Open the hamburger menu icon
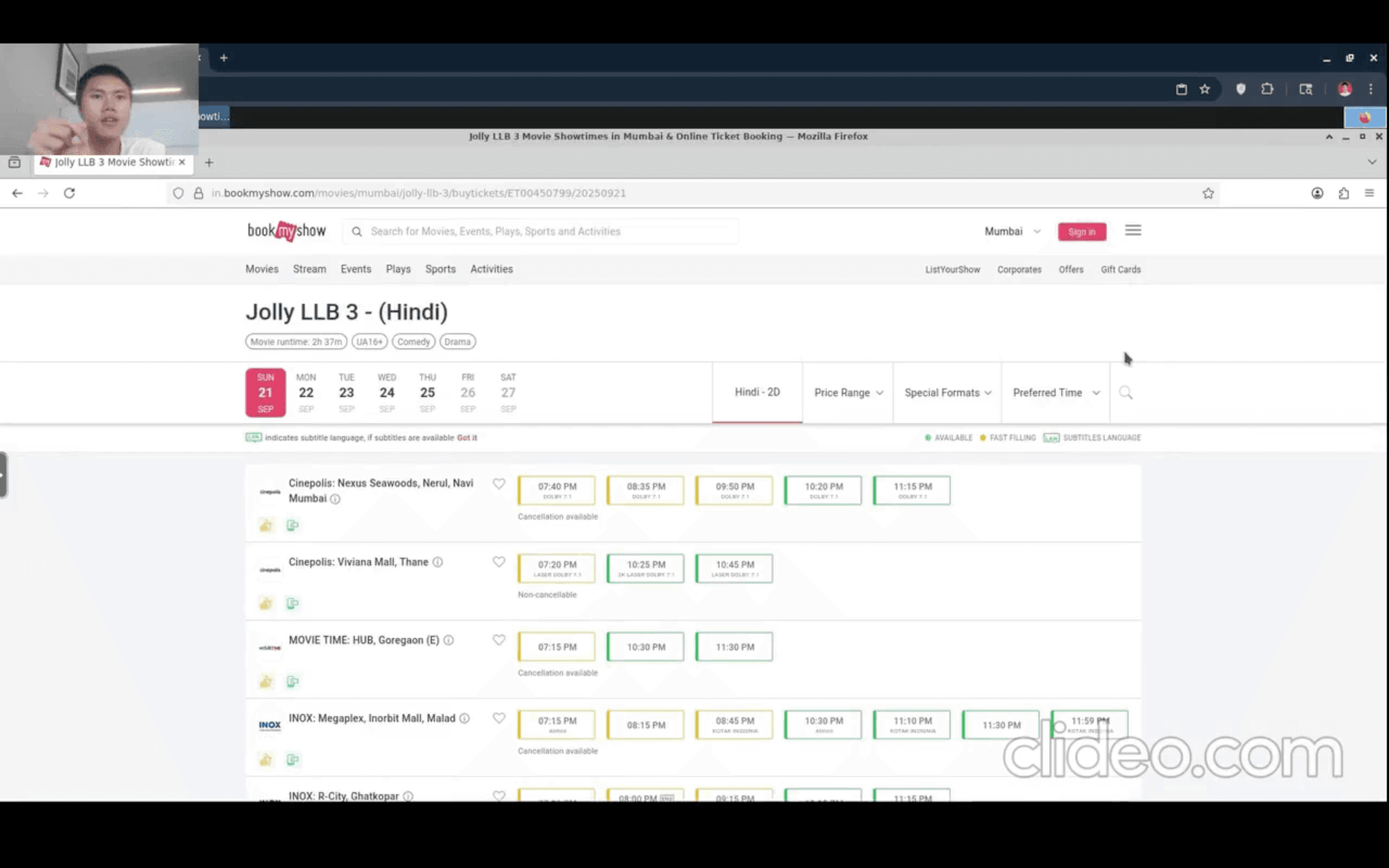Screen dimensions: 1389x868 point(1133,231)
